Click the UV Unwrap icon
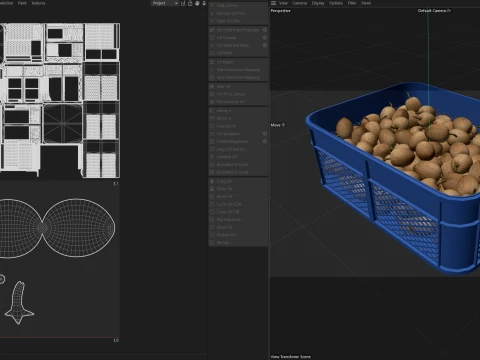 (212, 38)
